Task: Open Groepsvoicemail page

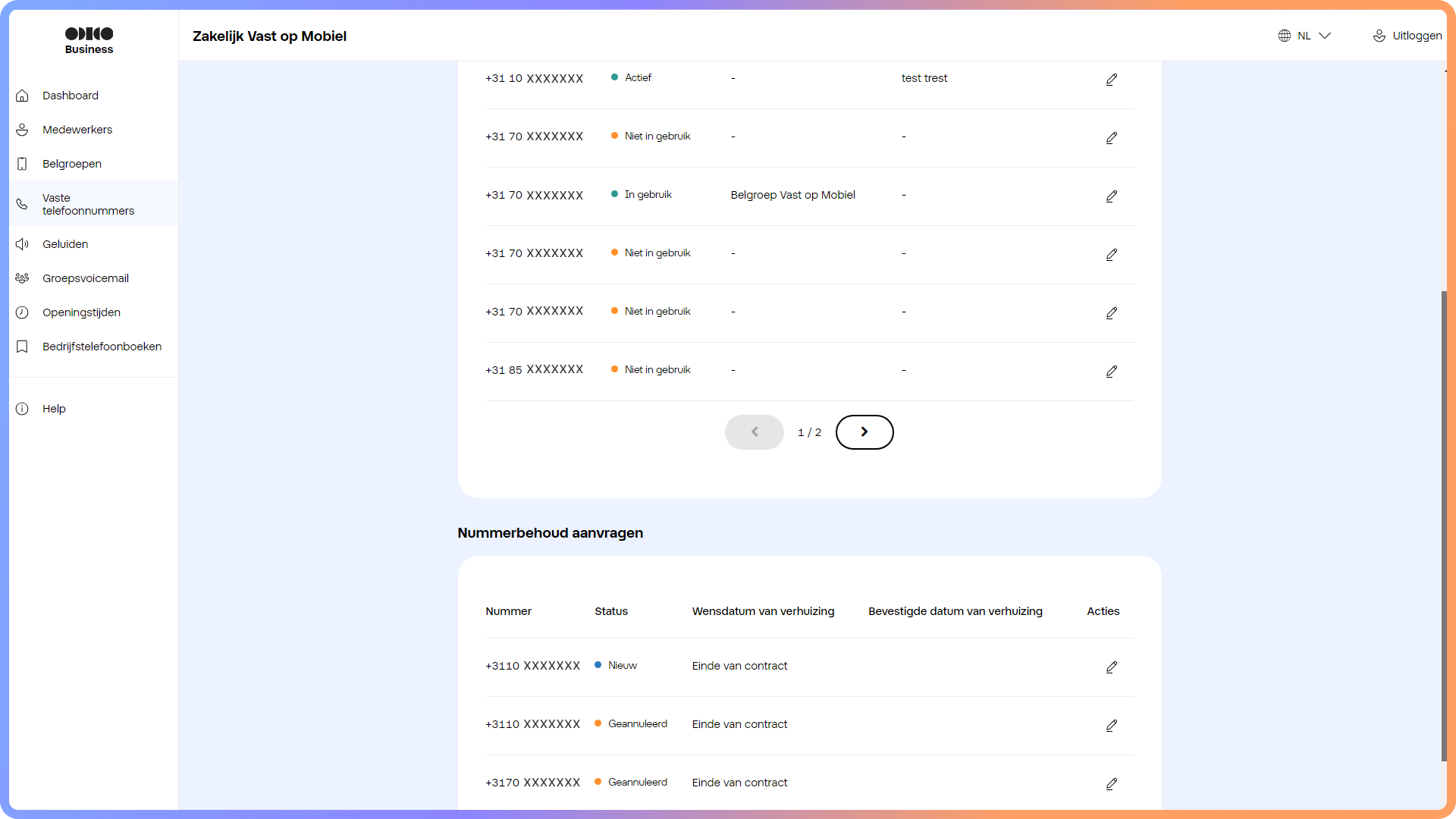Action: point(85,278)
